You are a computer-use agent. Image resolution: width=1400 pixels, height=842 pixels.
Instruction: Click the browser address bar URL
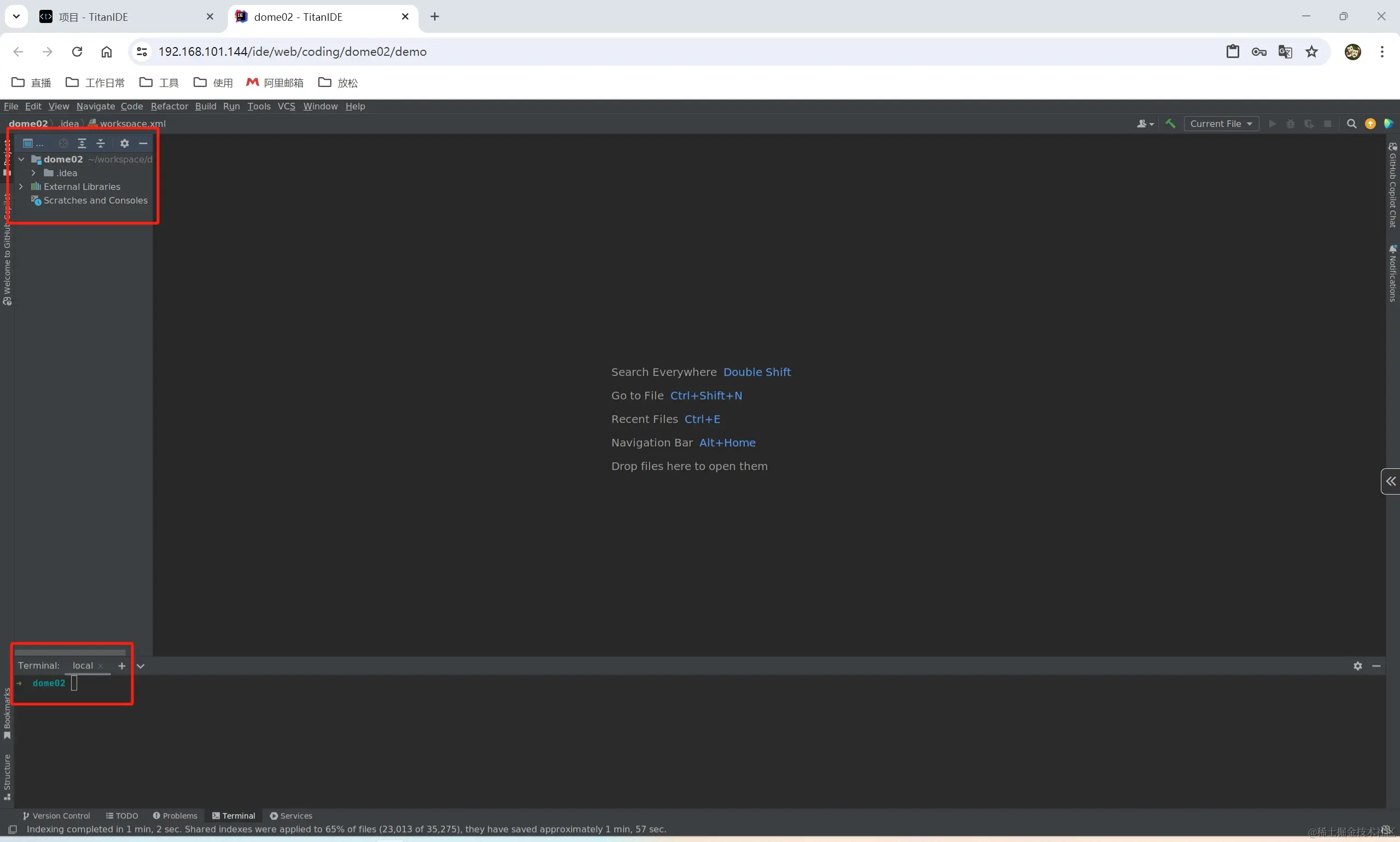pos(292,51)
